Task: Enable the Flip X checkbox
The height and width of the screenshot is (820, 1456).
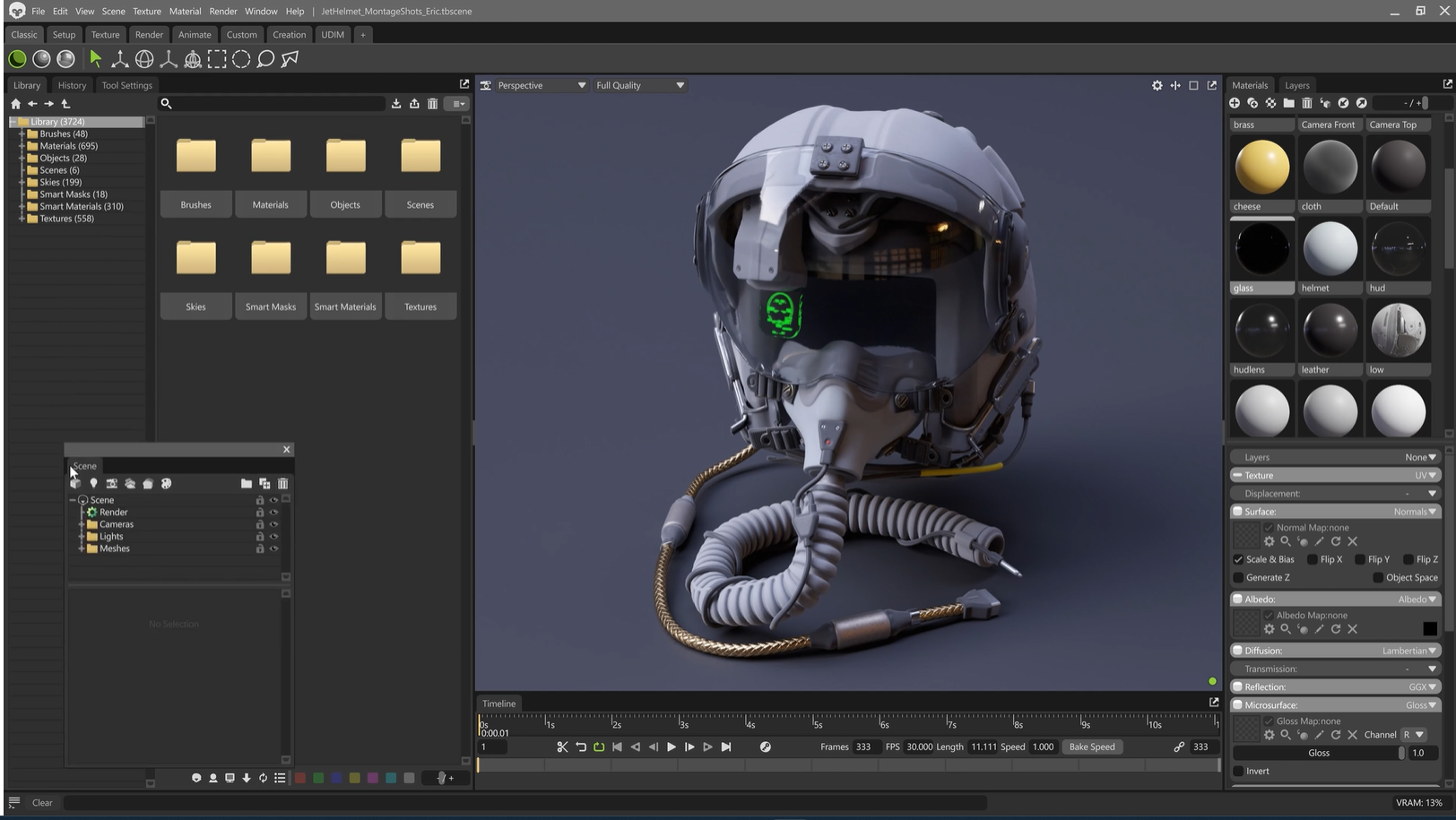Action: point(1313,559)
